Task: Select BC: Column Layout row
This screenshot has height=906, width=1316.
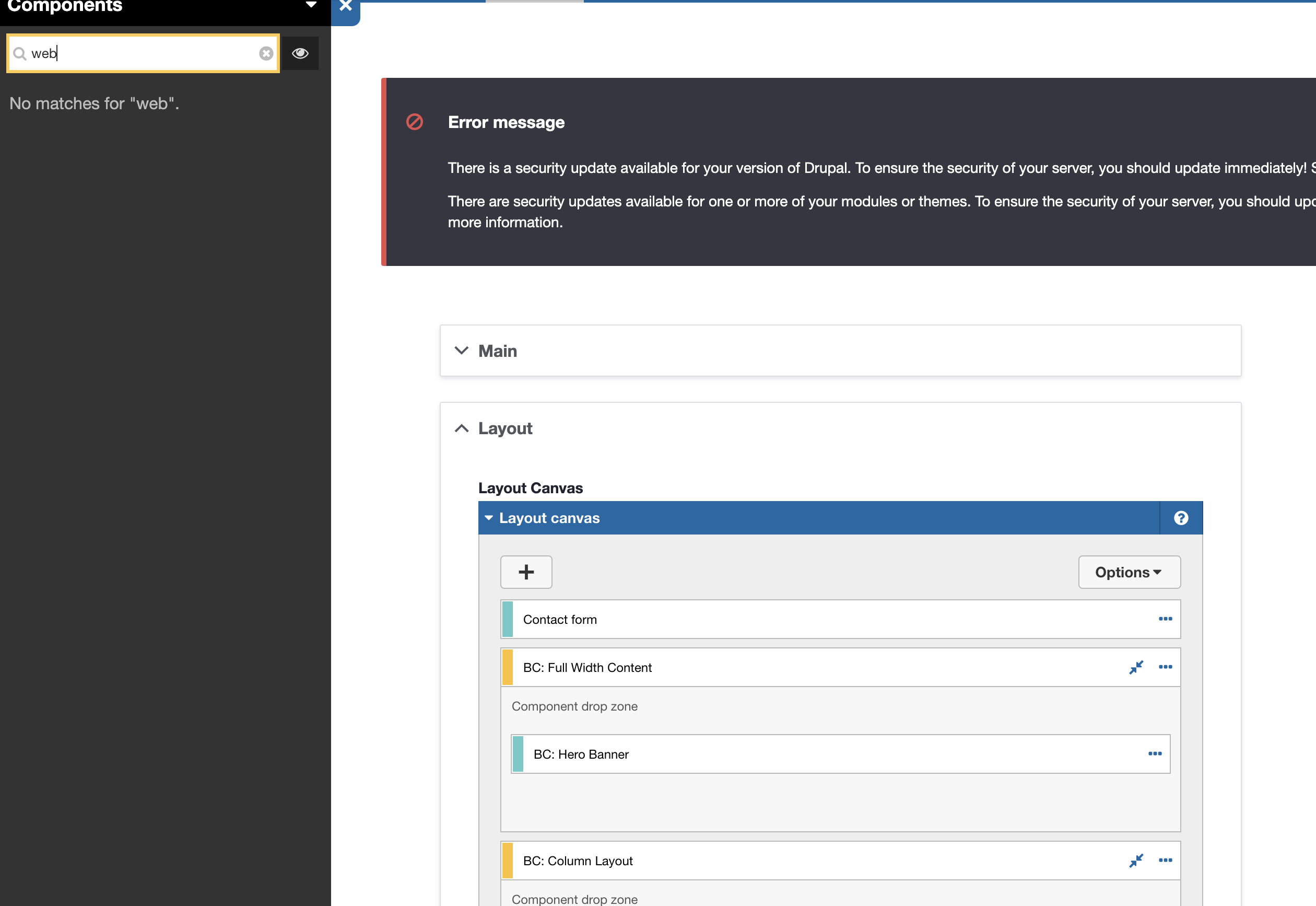Action: [840, 861]
